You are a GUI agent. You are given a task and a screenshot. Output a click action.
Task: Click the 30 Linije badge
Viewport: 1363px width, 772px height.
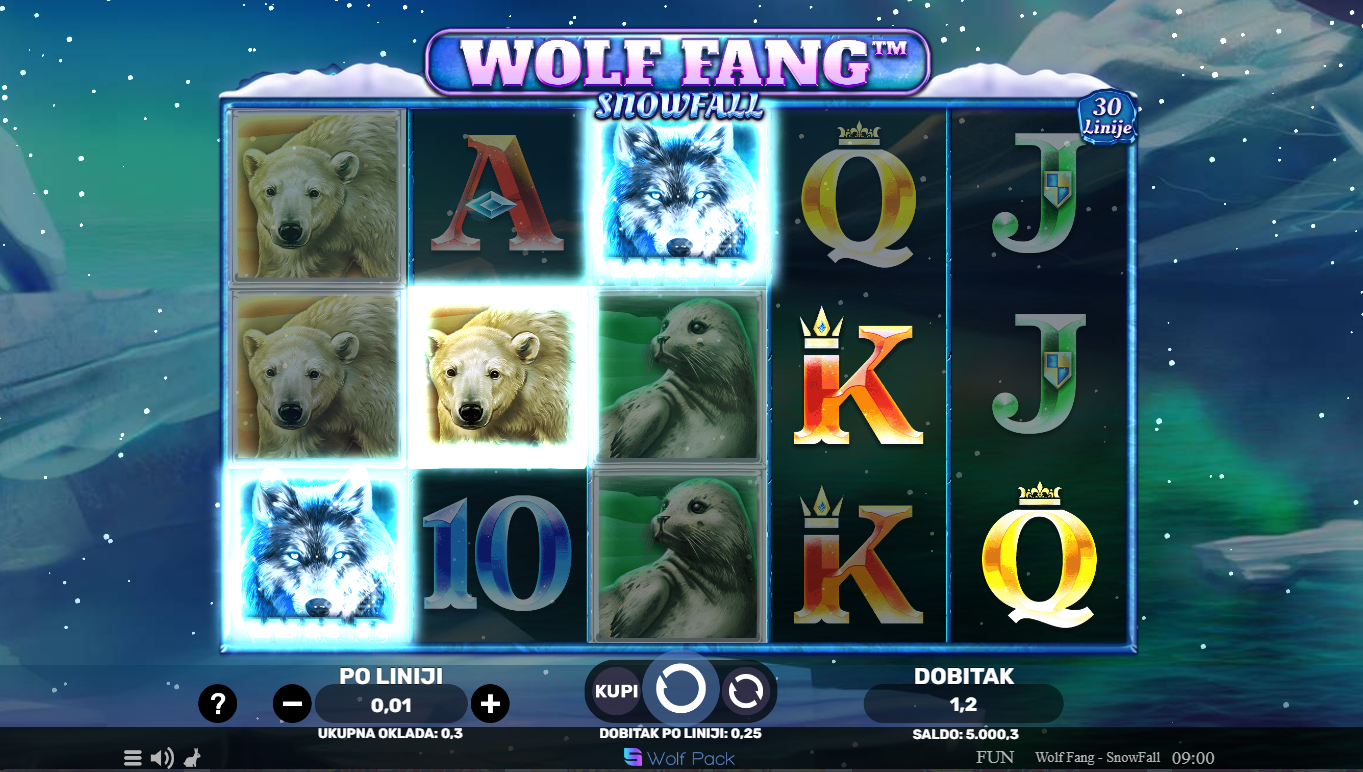tap(1108, 117)
